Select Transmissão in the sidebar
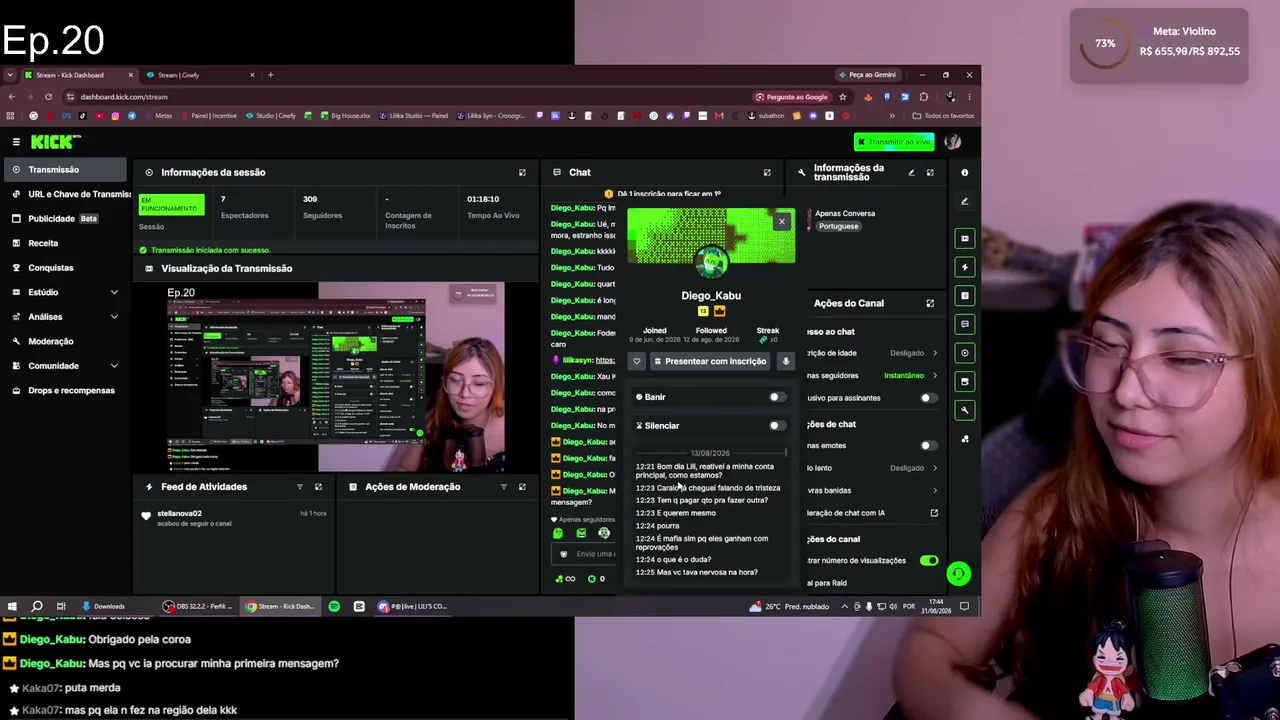The image size is (1280, 720). click(64, 170)
